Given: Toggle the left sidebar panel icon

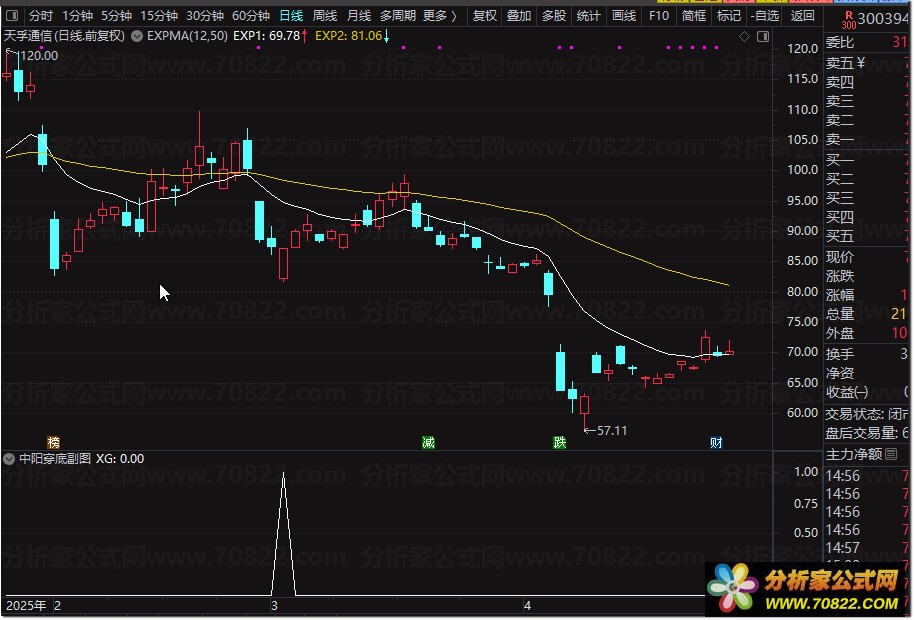Looking at the screenshot, I should pos(12,16).
